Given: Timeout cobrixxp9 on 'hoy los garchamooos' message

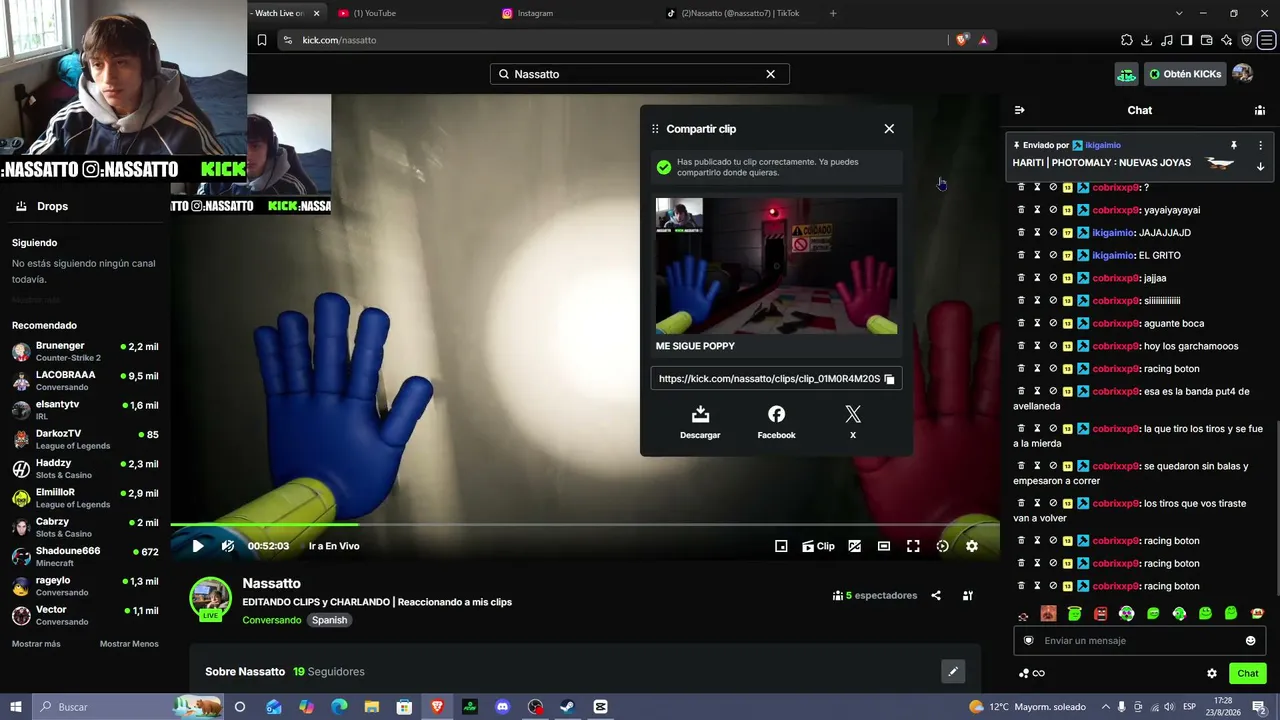Looking at the screenshot, I should point(1037,346).
